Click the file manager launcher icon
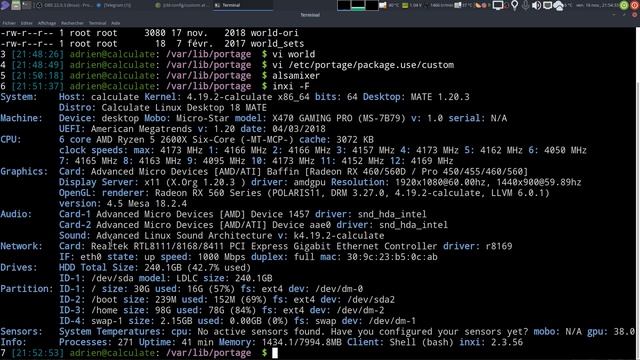Viewport: 640px width, 360px height. [x=16, y=5]
